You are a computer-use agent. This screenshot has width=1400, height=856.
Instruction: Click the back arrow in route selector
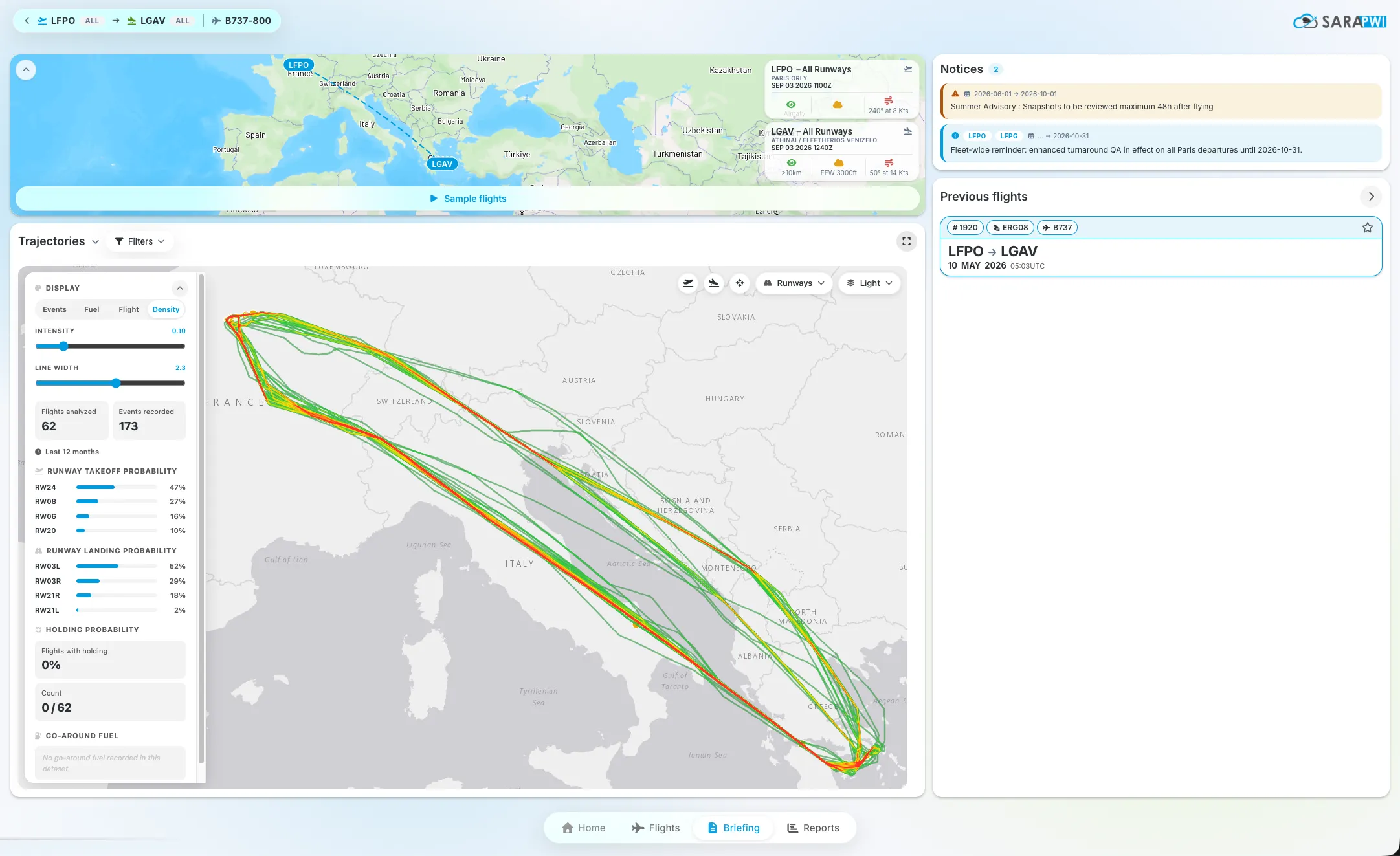[27, 21]
